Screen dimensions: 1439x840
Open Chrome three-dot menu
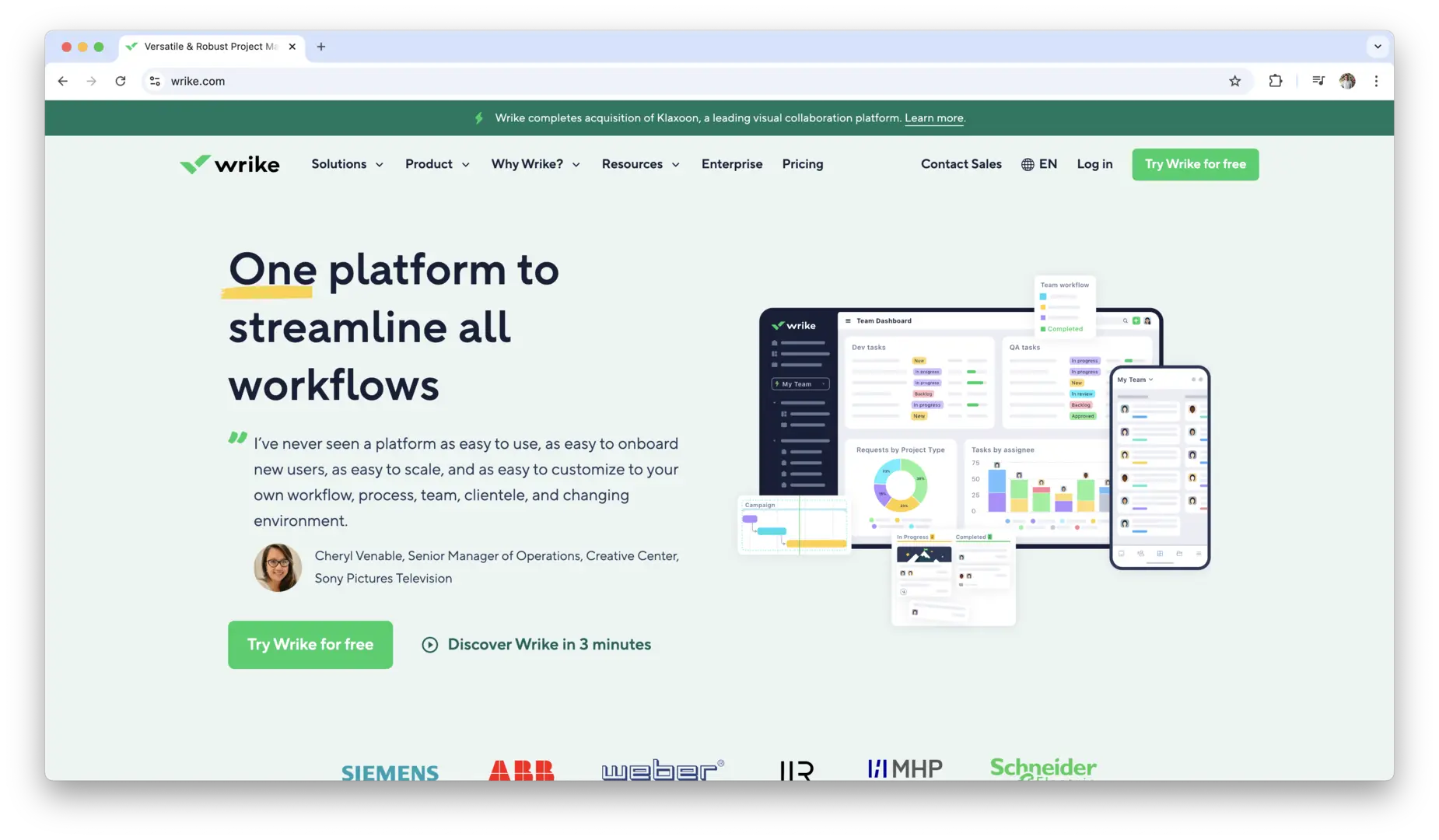1376,81
